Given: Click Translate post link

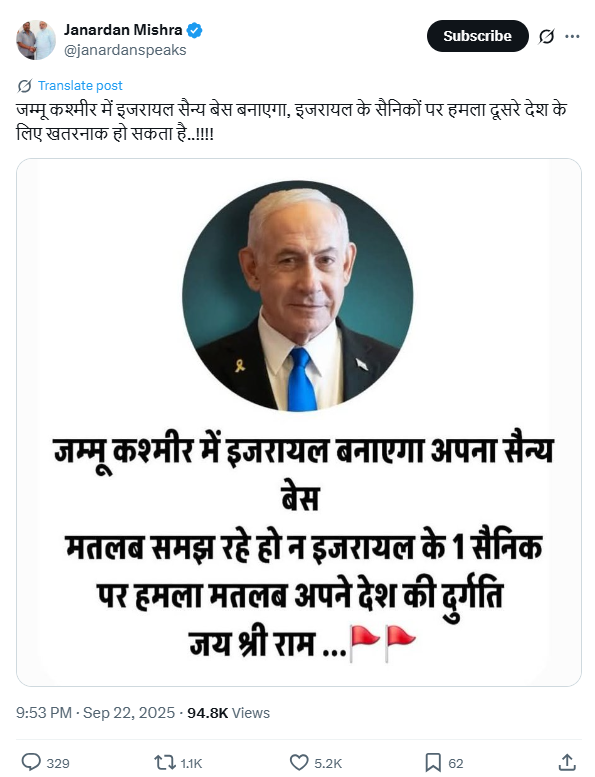Looking at the screenshot, I should [x=80, y=86].
